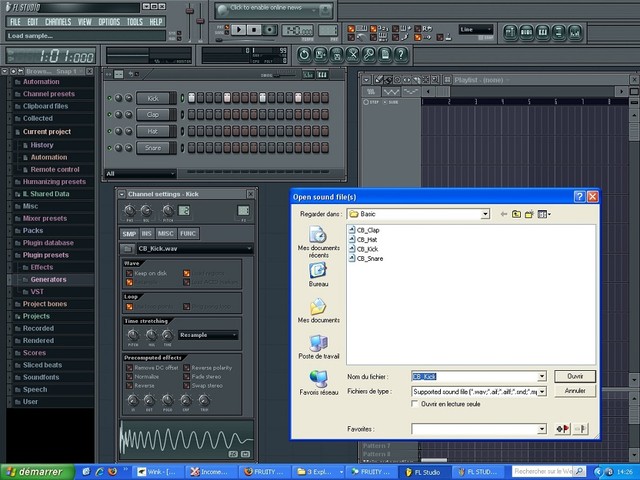Click the Render/export toolbar icon
640x480 pixels.
[x=336, y=54]
